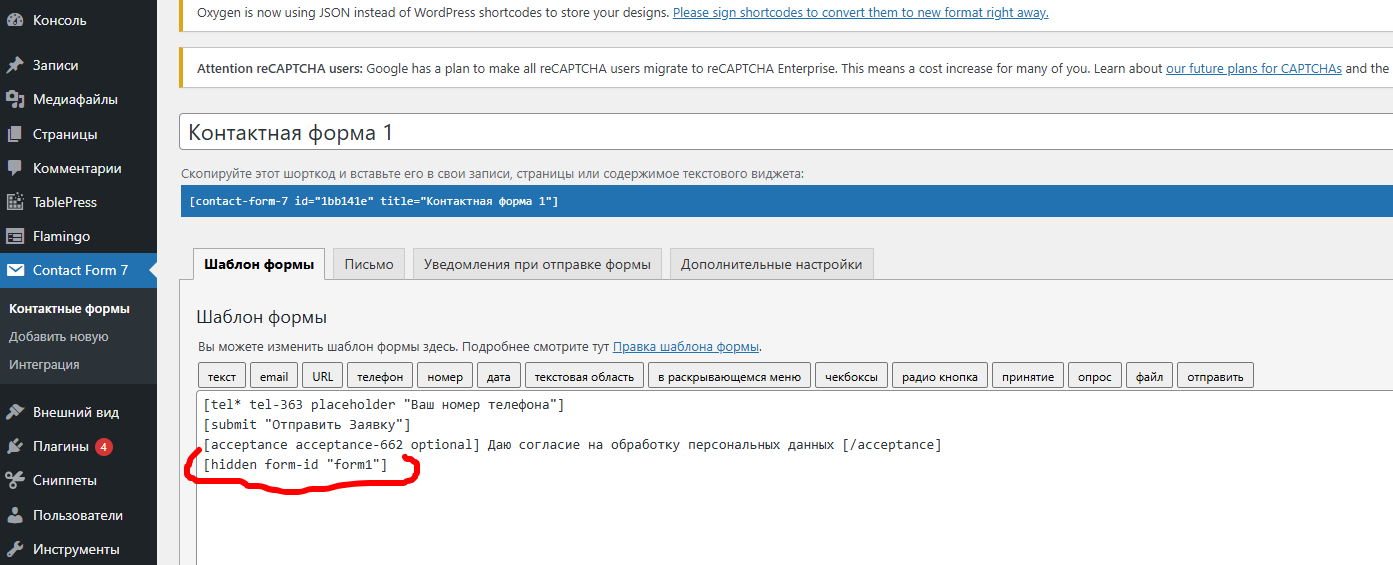Select the contact-form-7 shortcode field

tap(786, 201)
